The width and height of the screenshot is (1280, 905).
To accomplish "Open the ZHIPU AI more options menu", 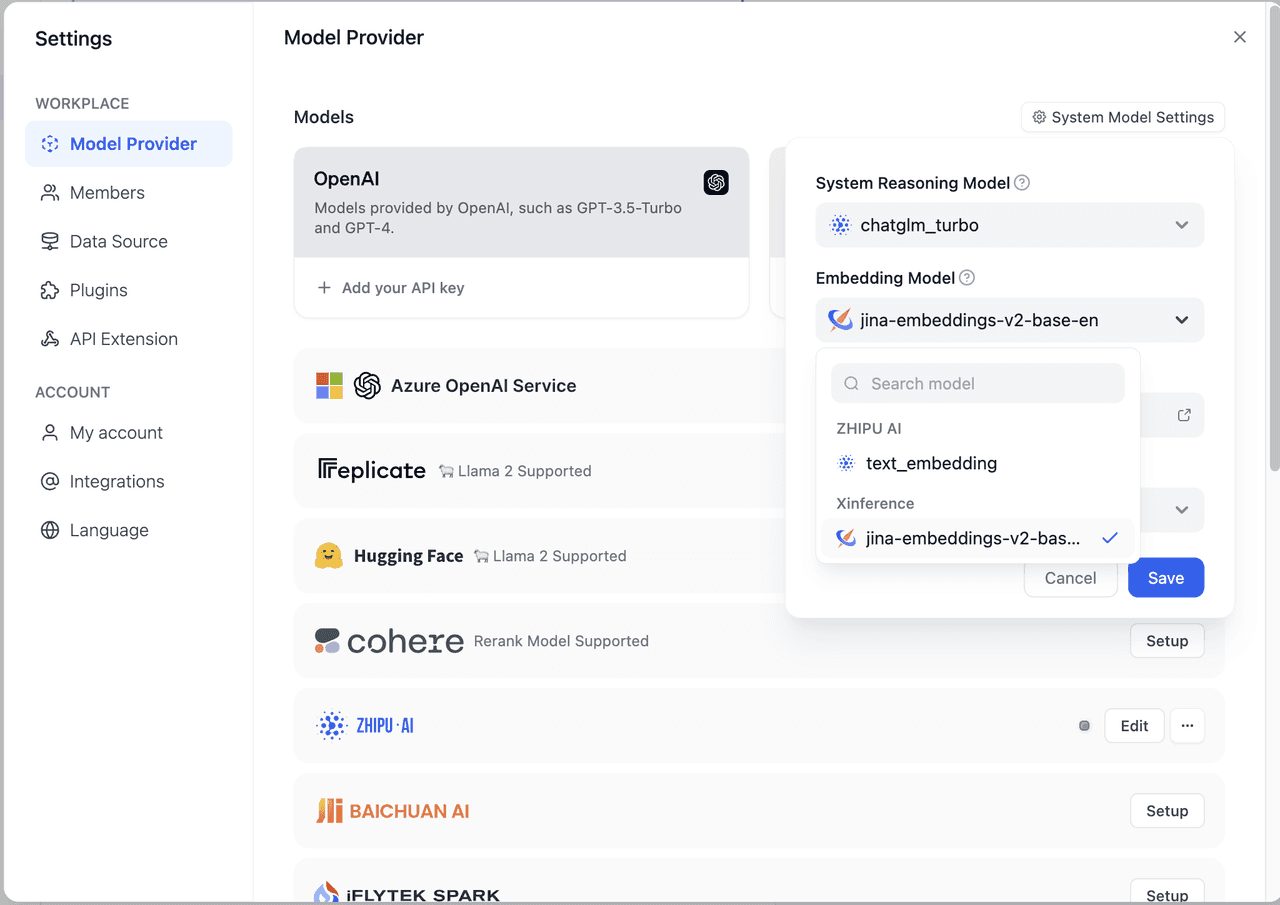I will pyautogui.click(x=1187, y=726).
